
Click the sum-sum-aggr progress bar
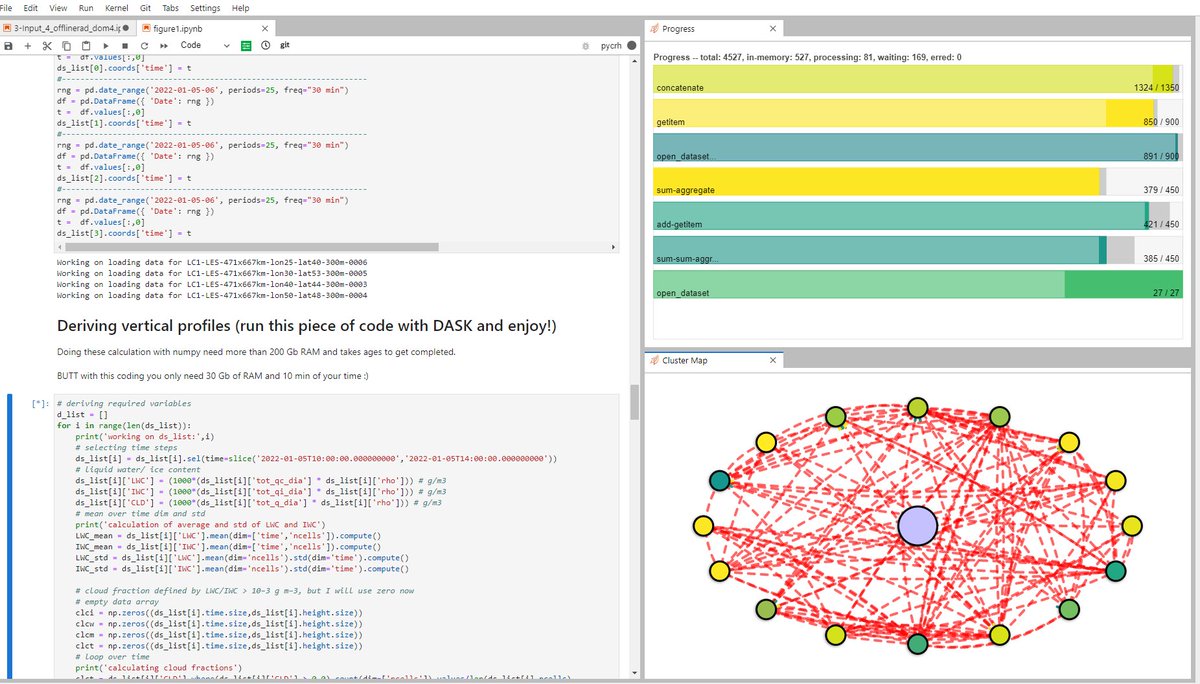point(917,250)
